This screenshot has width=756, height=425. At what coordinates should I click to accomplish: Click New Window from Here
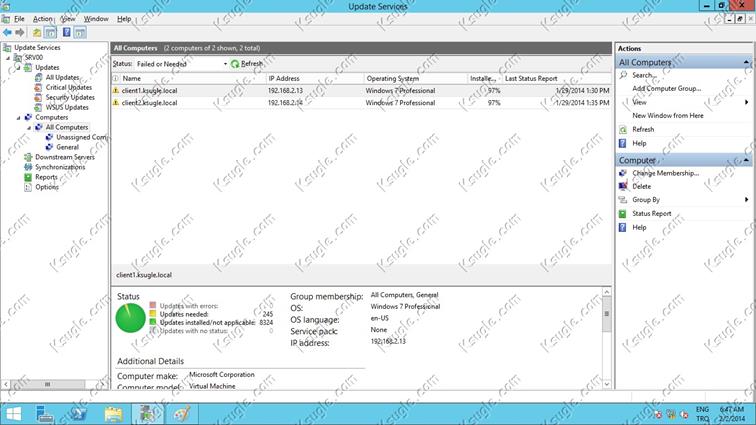[x=667, y=116]
